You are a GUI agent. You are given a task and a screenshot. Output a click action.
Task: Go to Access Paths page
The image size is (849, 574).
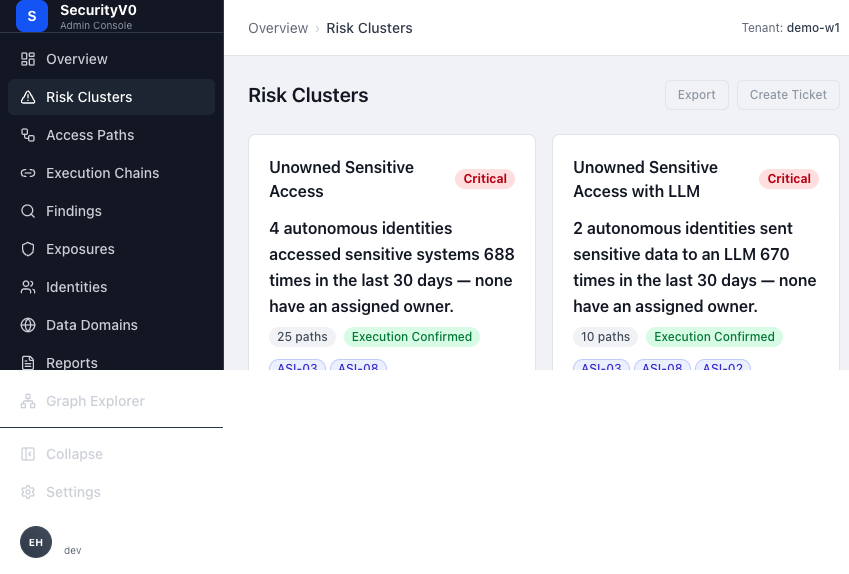pyautogui.click(x=112, y=135)
